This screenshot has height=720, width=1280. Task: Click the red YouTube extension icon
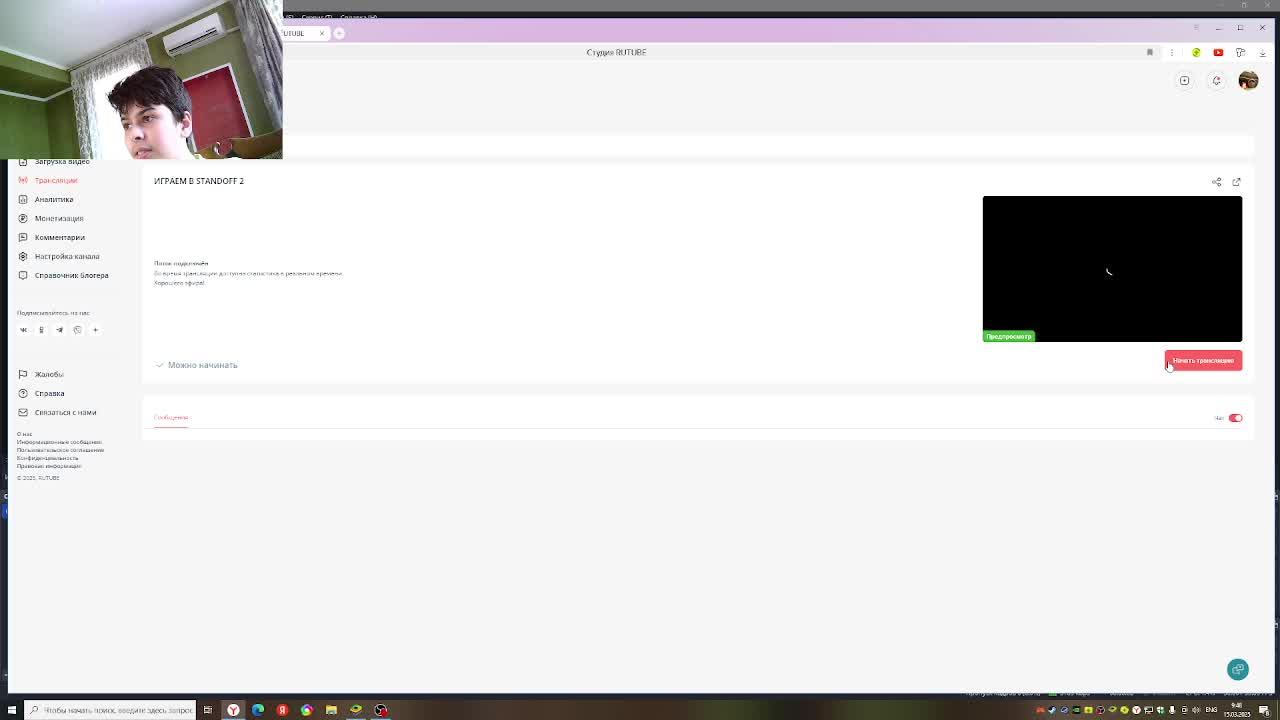pos(1218,52)
